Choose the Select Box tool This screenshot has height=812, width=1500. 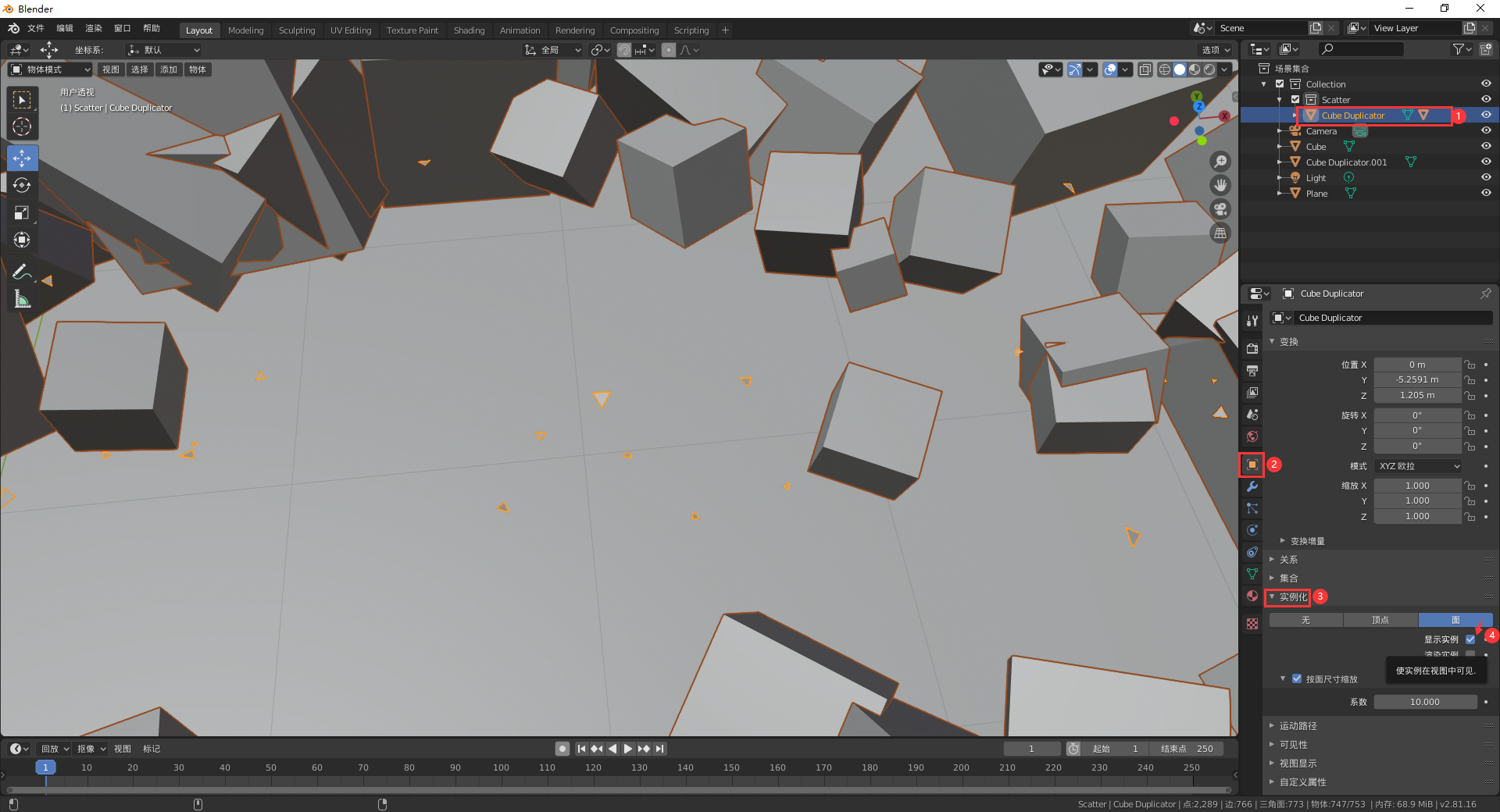(22, 99)
